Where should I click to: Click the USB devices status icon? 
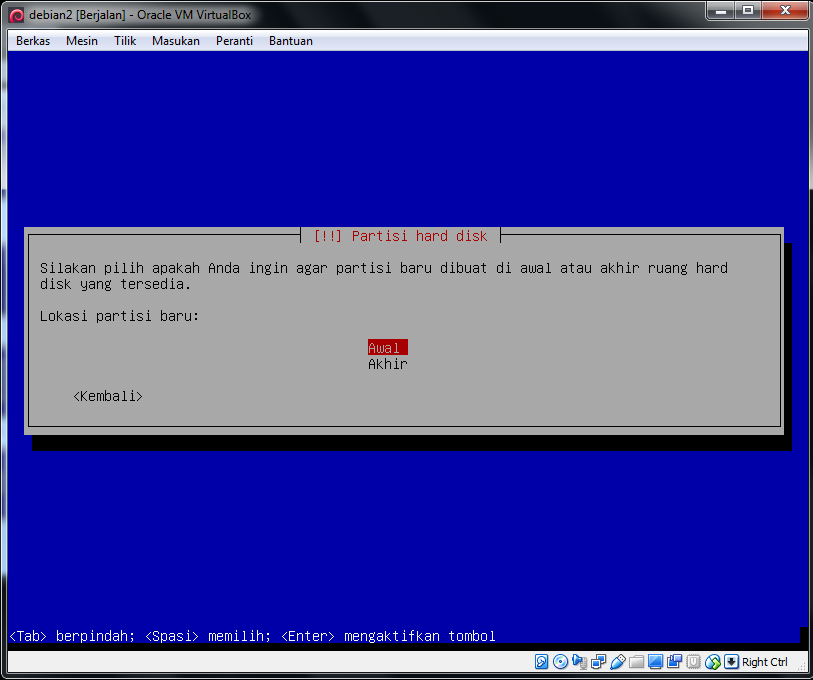tap(618, 662)
